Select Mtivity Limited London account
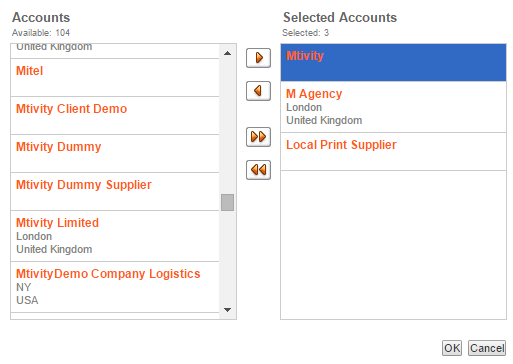Viewport: 513px width, 364px height. [x=115, y=236]
